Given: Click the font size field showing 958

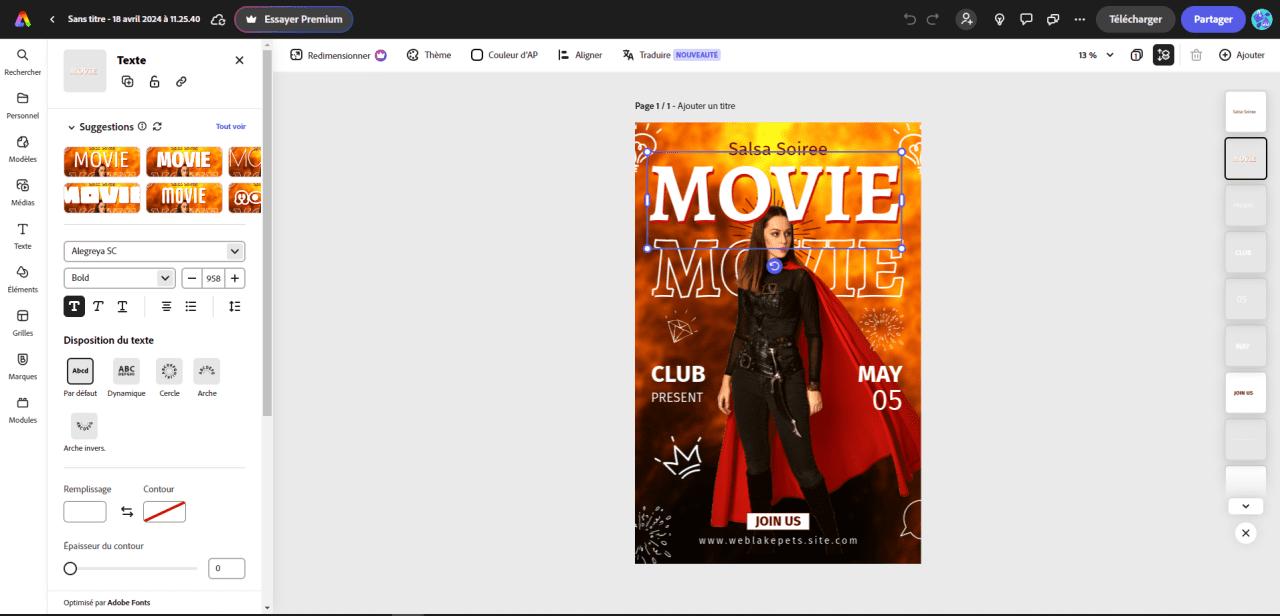Looking at the screenshot, I should 213,278.
